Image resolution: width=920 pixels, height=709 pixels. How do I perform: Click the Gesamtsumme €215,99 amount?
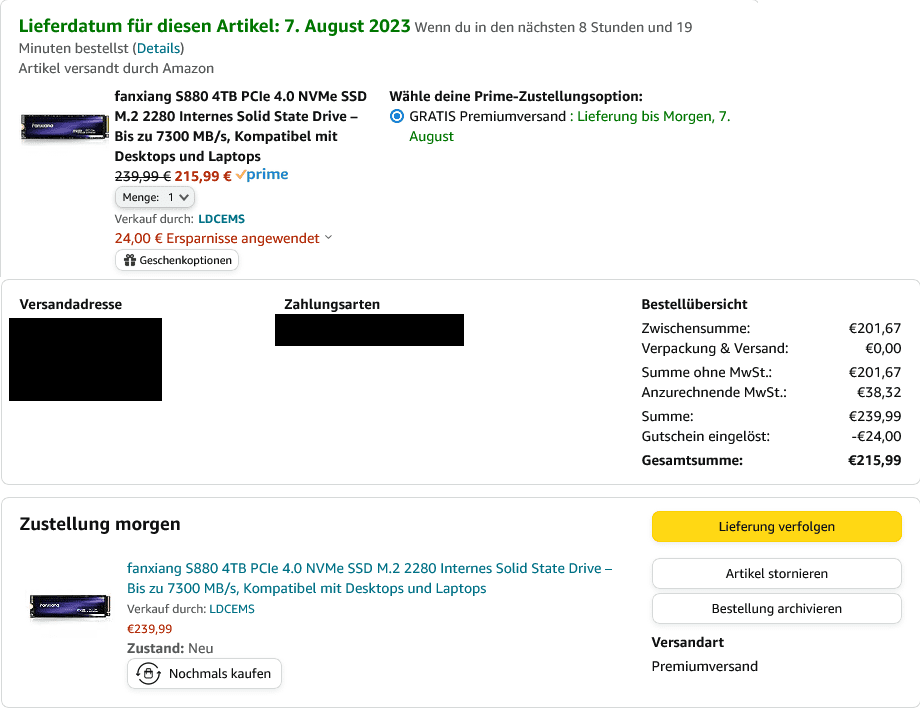[873, 461]
